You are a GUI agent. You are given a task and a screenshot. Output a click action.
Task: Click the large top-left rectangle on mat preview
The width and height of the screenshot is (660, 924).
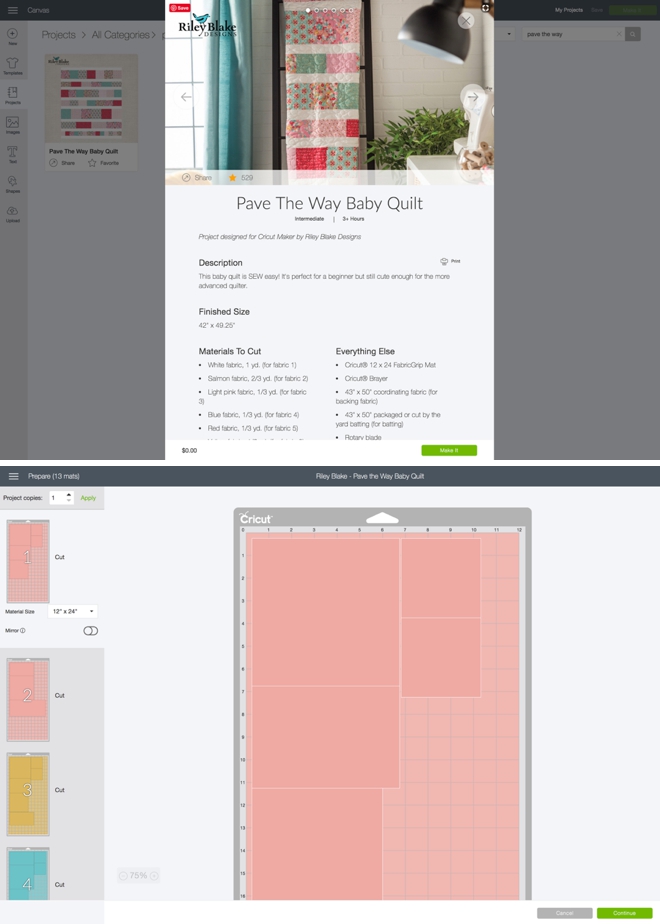coord(325,612)
